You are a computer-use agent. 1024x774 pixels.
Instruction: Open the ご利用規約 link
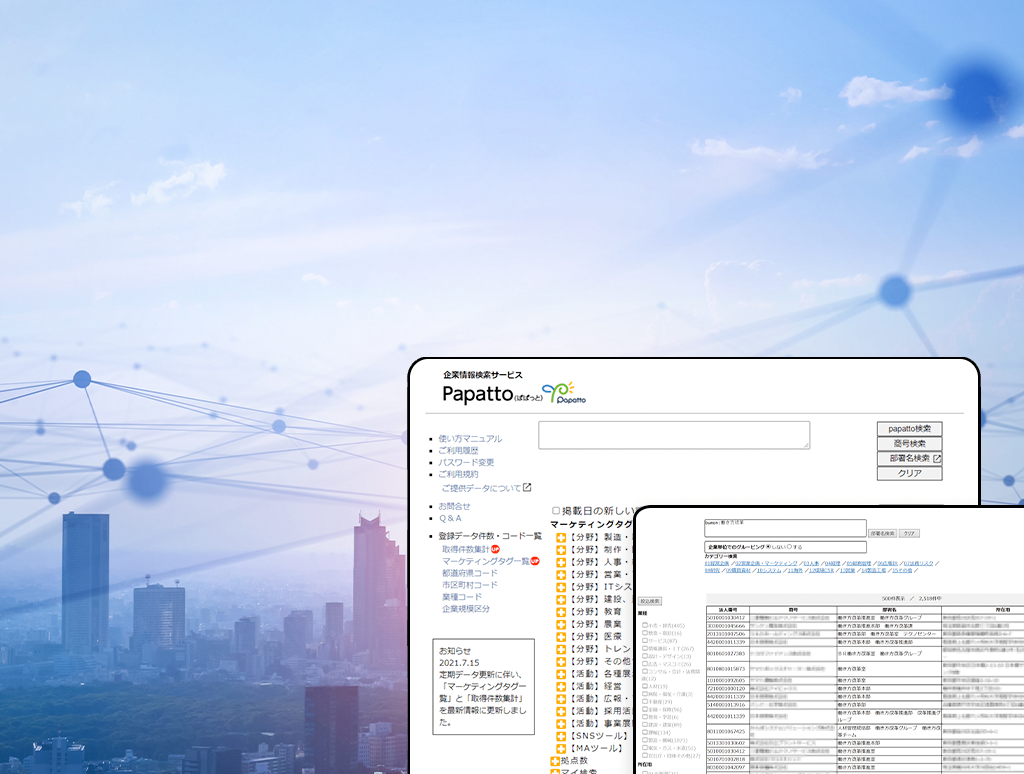point(458,474)
